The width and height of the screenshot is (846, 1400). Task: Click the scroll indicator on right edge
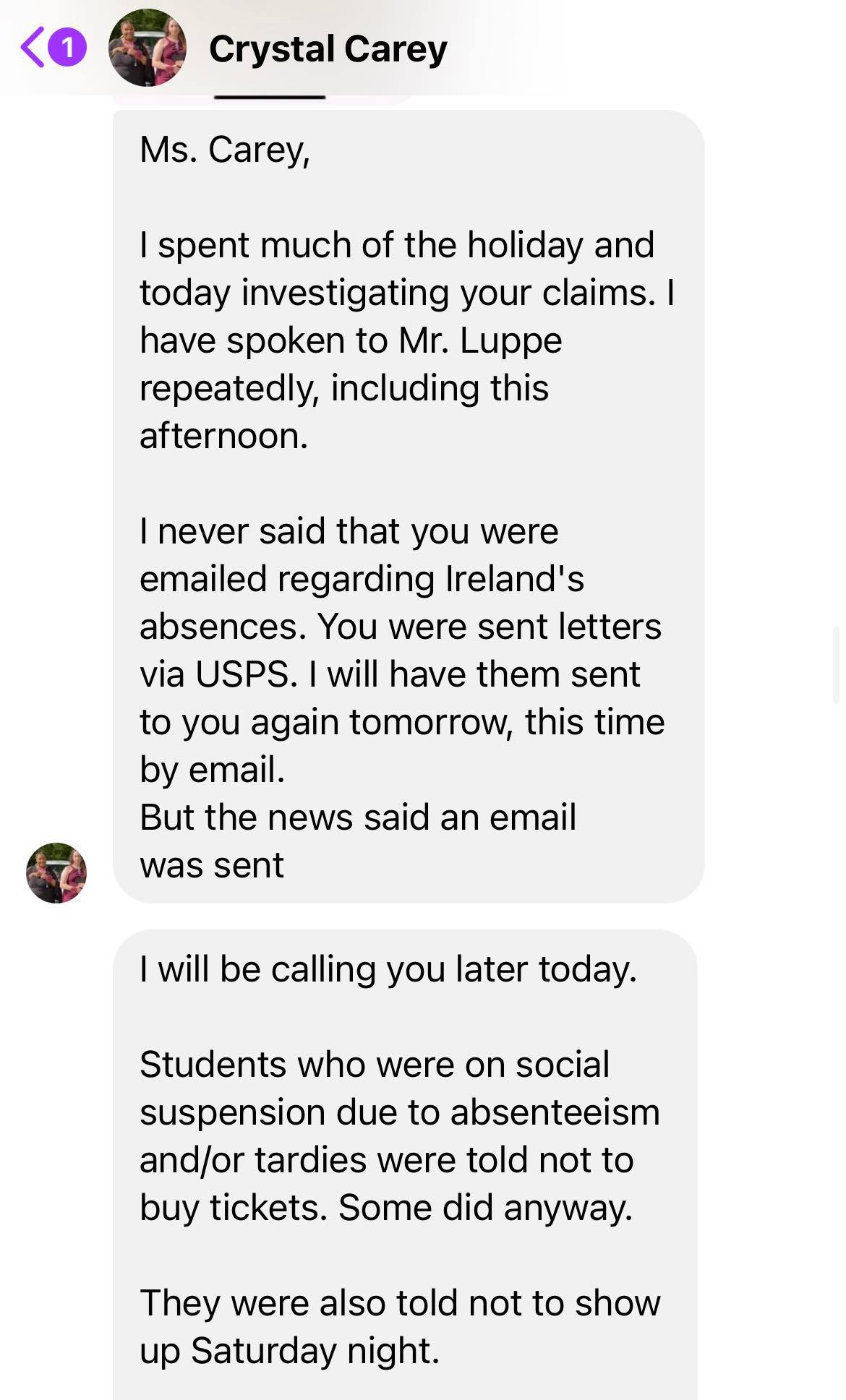(x=837, y=665)
